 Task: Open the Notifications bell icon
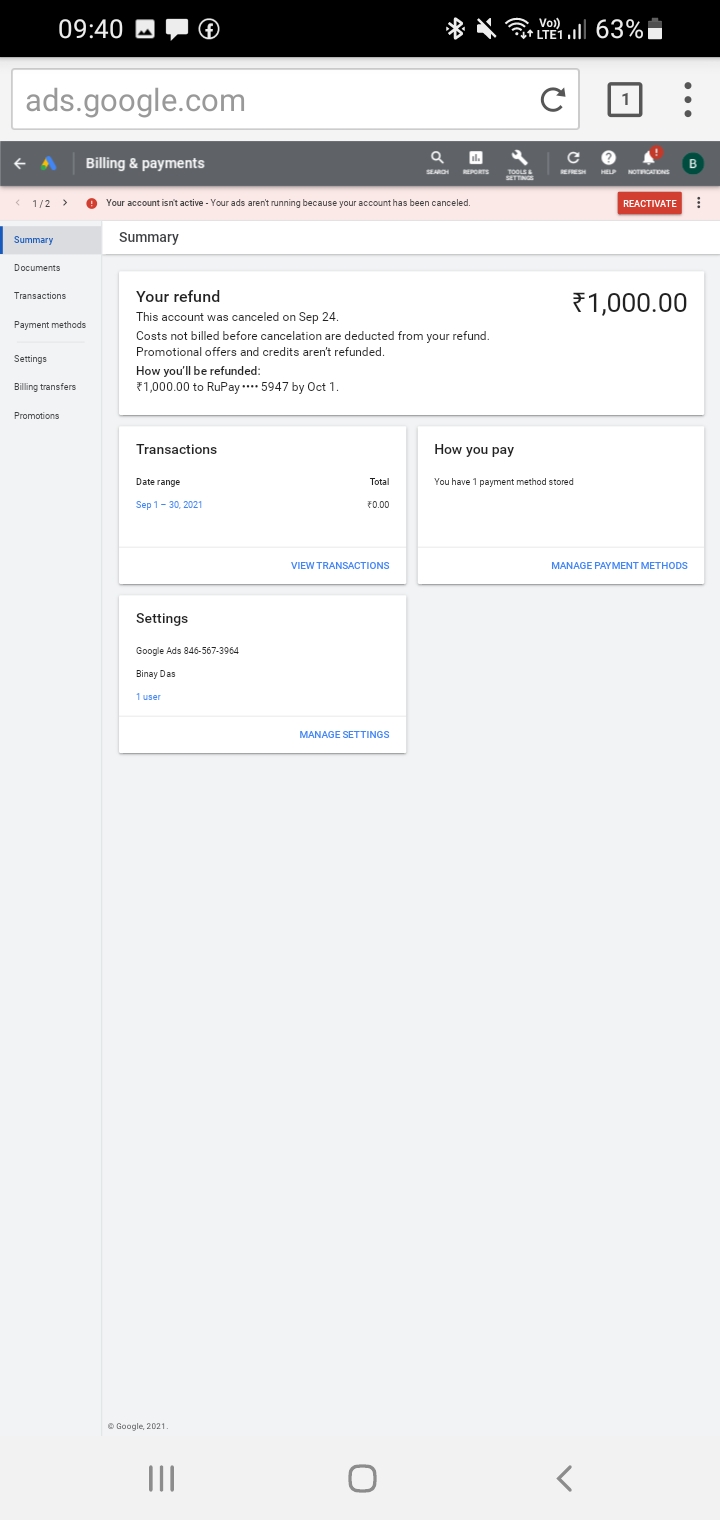pos(649,161)
